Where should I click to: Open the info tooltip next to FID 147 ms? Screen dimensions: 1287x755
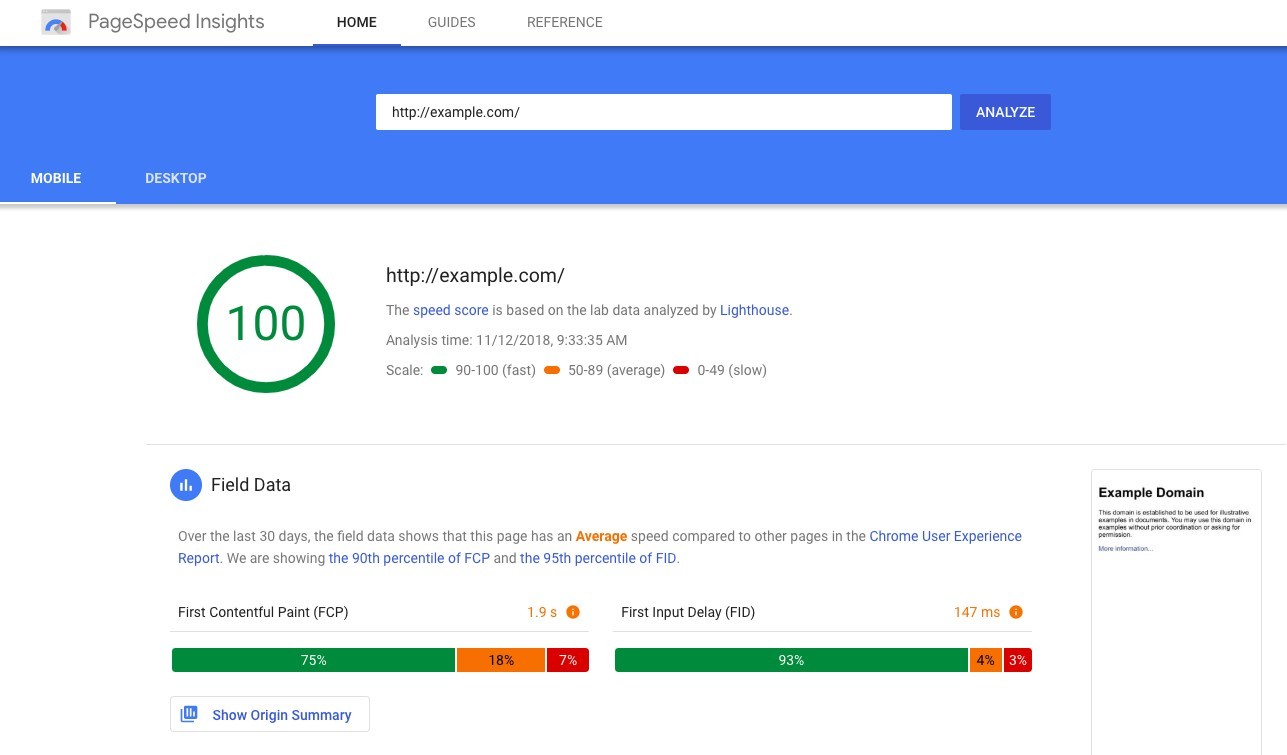coord(1016,611)
